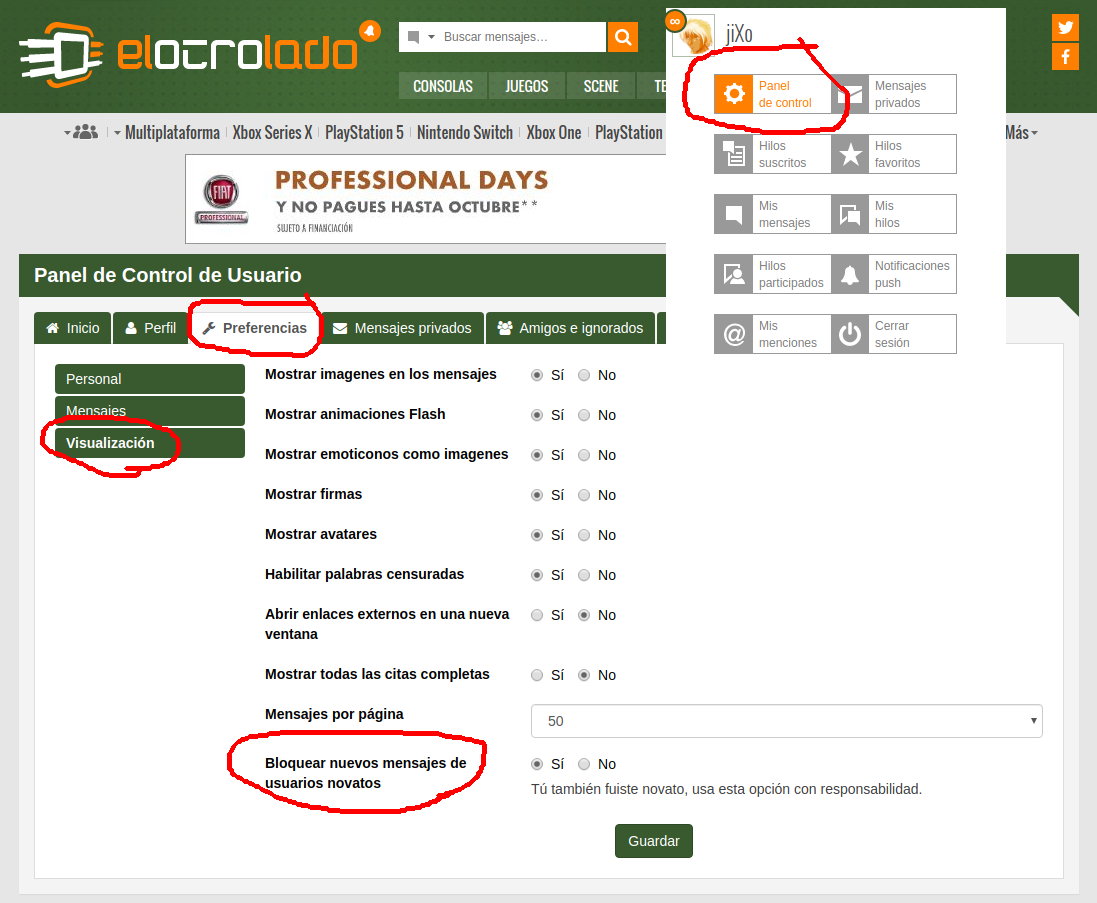Click the orange search magnifier button
This screenshot has height=903, width=1097.
click(623, 36)
